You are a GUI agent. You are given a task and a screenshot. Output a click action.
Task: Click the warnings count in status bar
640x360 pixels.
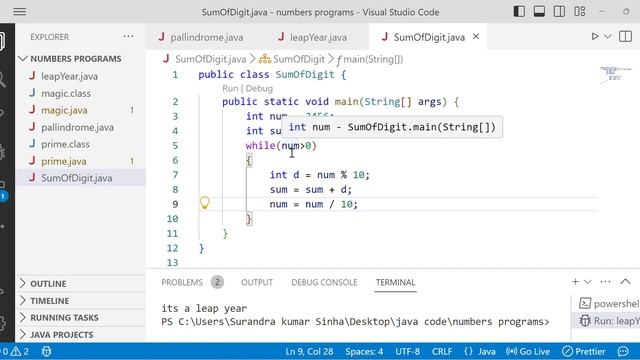pos(20,351)
